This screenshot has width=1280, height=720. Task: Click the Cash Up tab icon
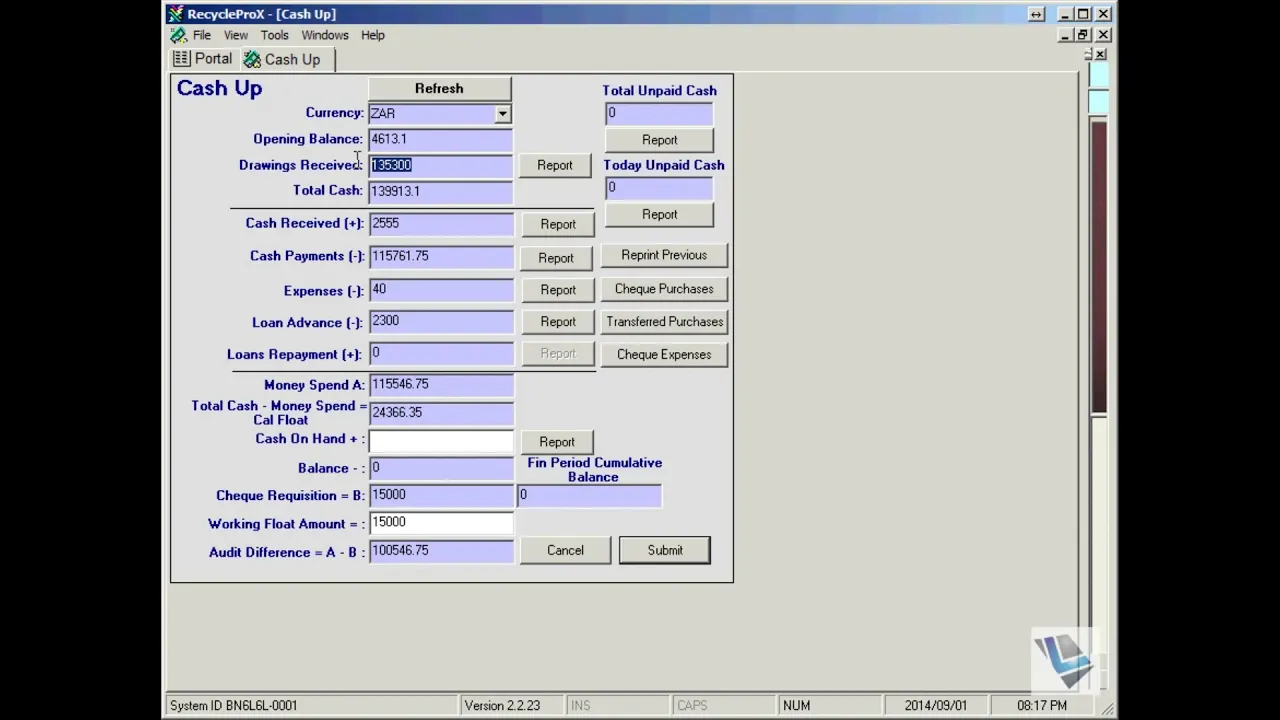coord(252,60)
